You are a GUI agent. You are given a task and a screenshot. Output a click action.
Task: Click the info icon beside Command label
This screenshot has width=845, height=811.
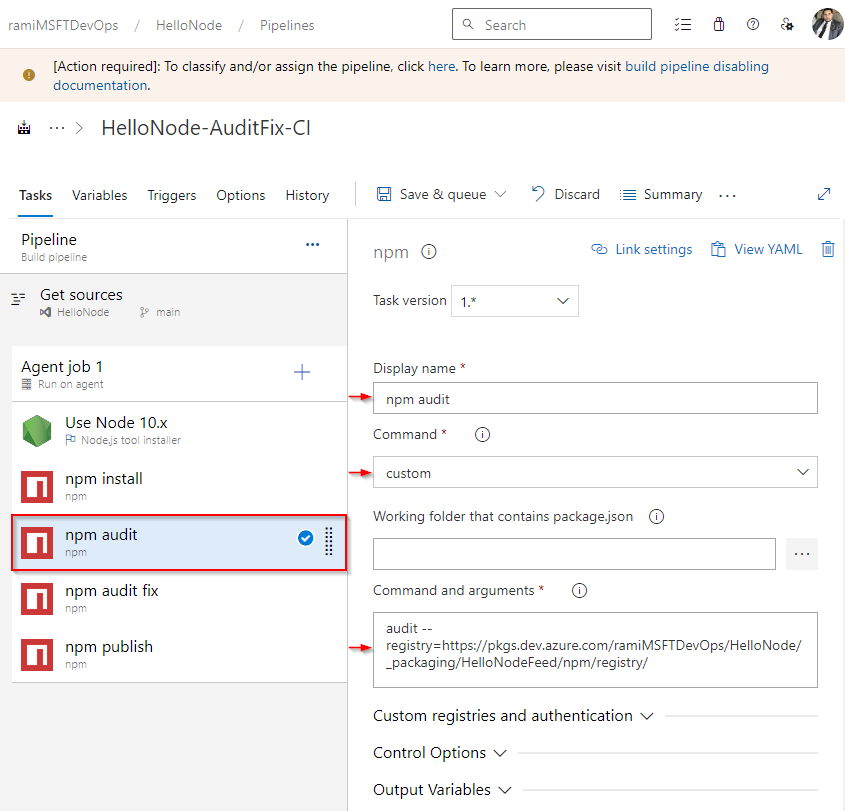(482, 435)
